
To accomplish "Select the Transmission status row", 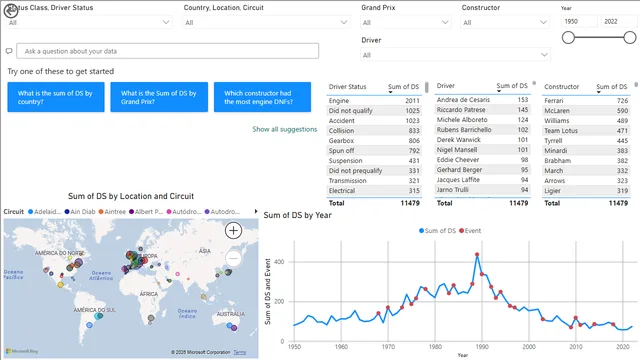I will (x=374, y=180).
